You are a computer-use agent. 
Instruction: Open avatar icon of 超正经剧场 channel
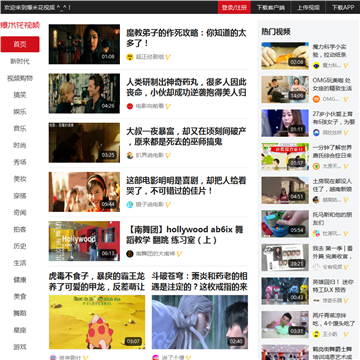tap(130, 57)
